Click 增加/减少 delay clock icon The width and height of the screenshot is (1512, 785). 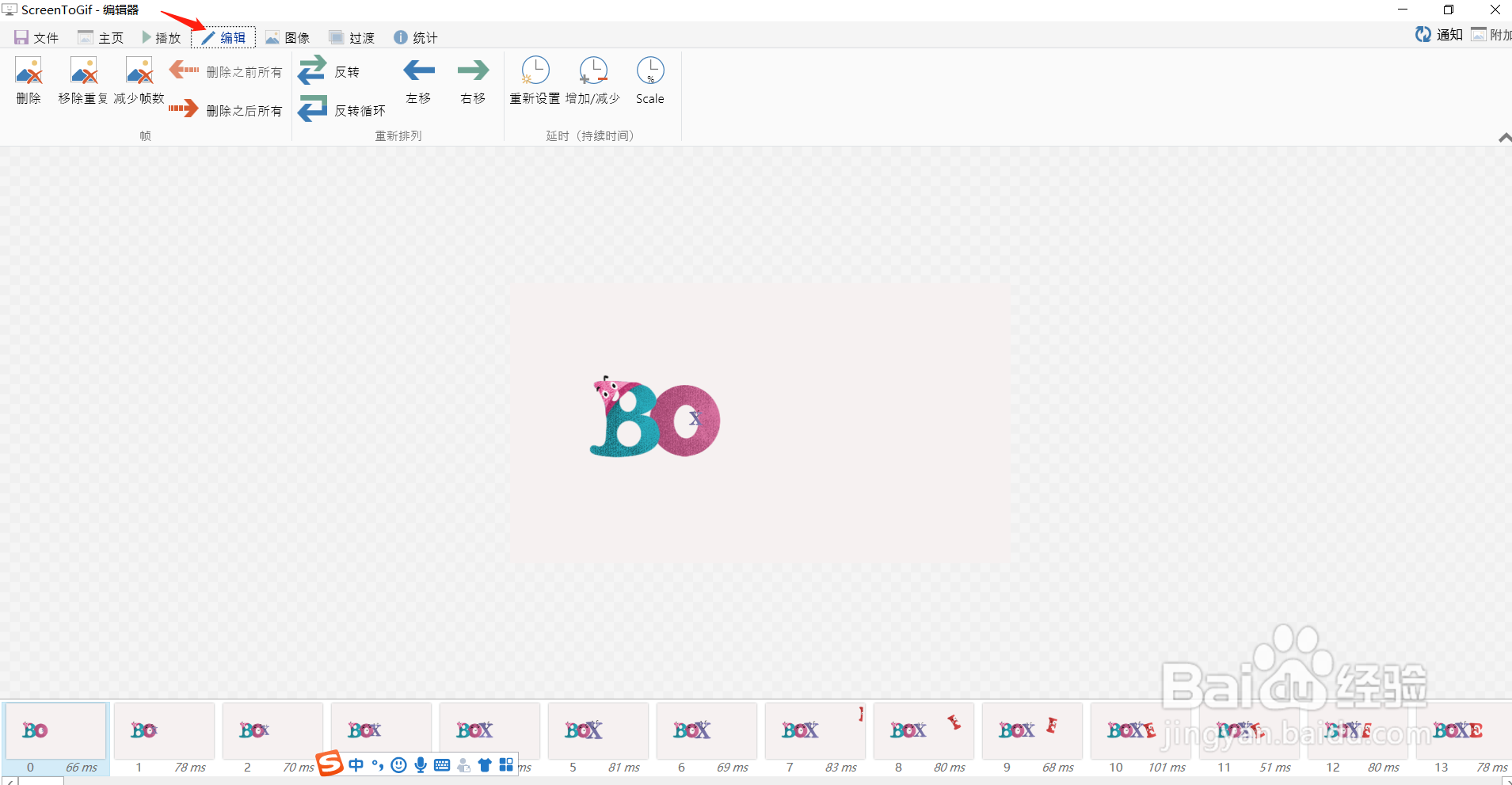pos(593,70)
